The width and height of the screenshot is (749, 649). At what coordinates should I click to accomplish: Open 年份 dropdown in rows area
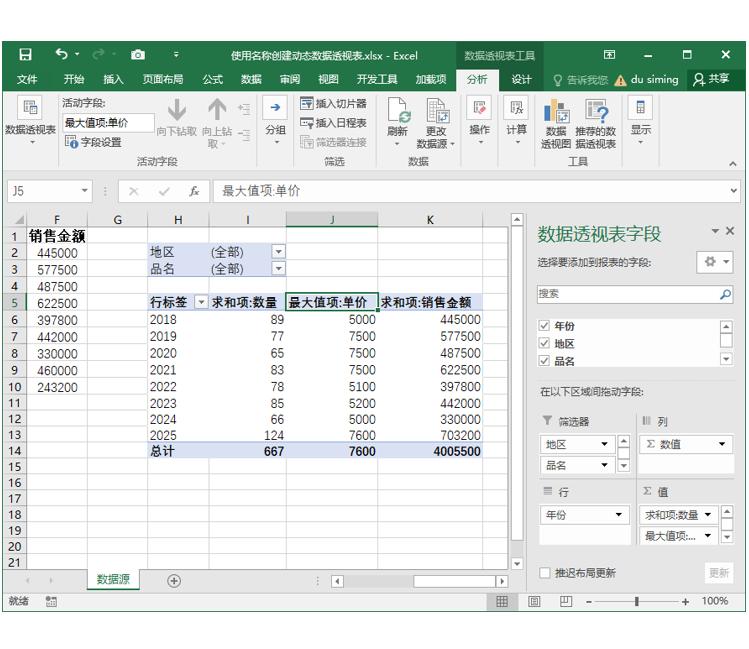click(x=619, y=514)
